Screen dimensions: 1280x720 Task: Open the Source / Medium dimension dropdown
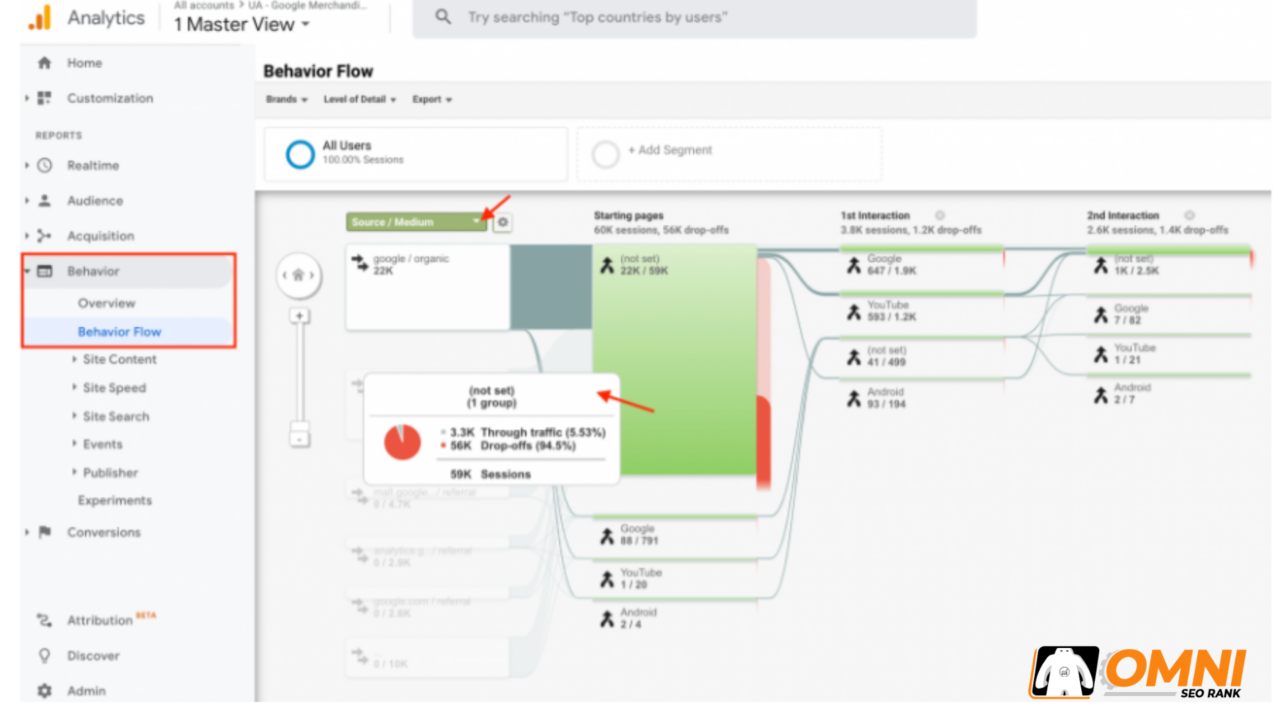(x=416, y=222)
